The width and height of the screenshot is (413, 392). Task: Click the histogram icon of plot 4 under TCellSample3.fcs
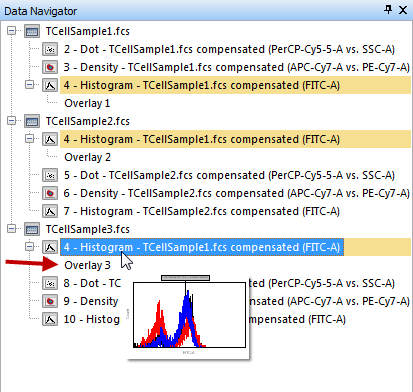tap(50, 247)
